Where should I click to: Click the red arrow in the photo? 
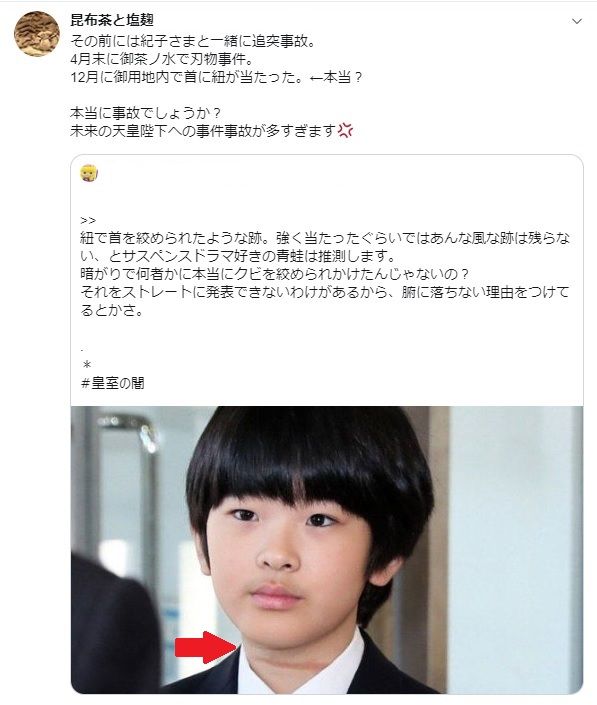click(205, 647)
